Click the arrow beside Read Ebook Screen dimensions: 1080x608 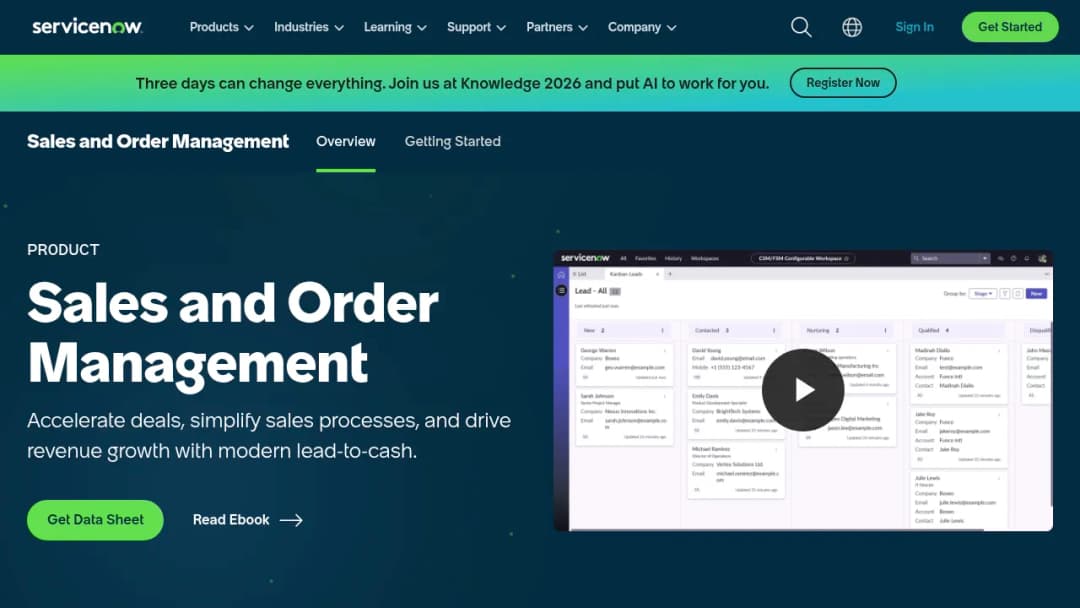click(291, 520)
